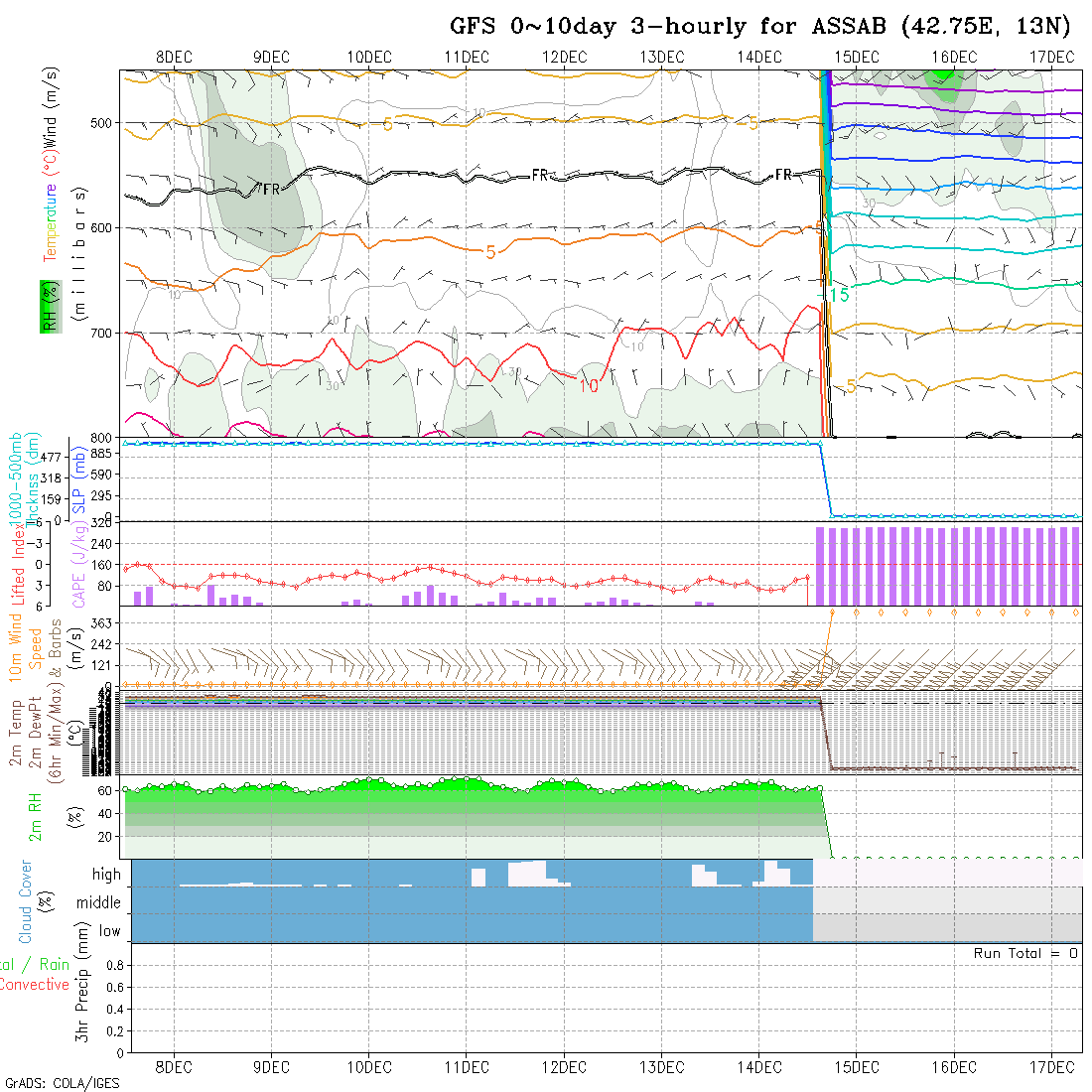Click the chart title 'GFS 0~10day 3-hourly for ASSAB'
1092x1092 pixels.
(x=668, y=26)
